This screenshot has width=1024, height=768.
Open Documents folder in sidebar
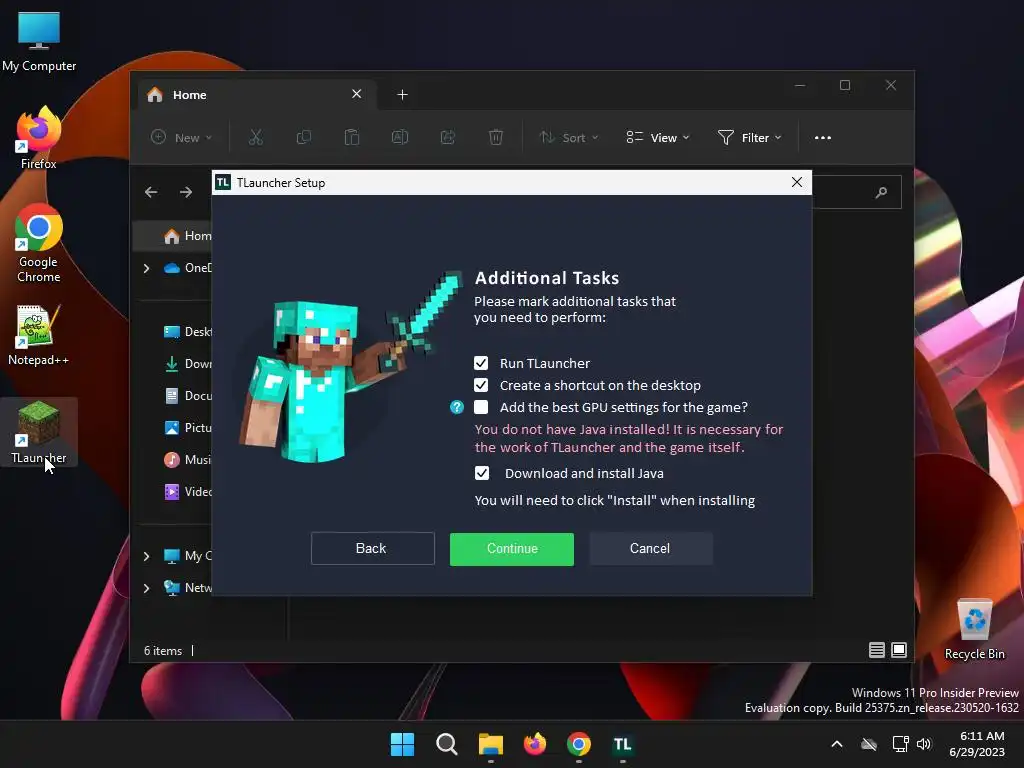coord(187,396)
